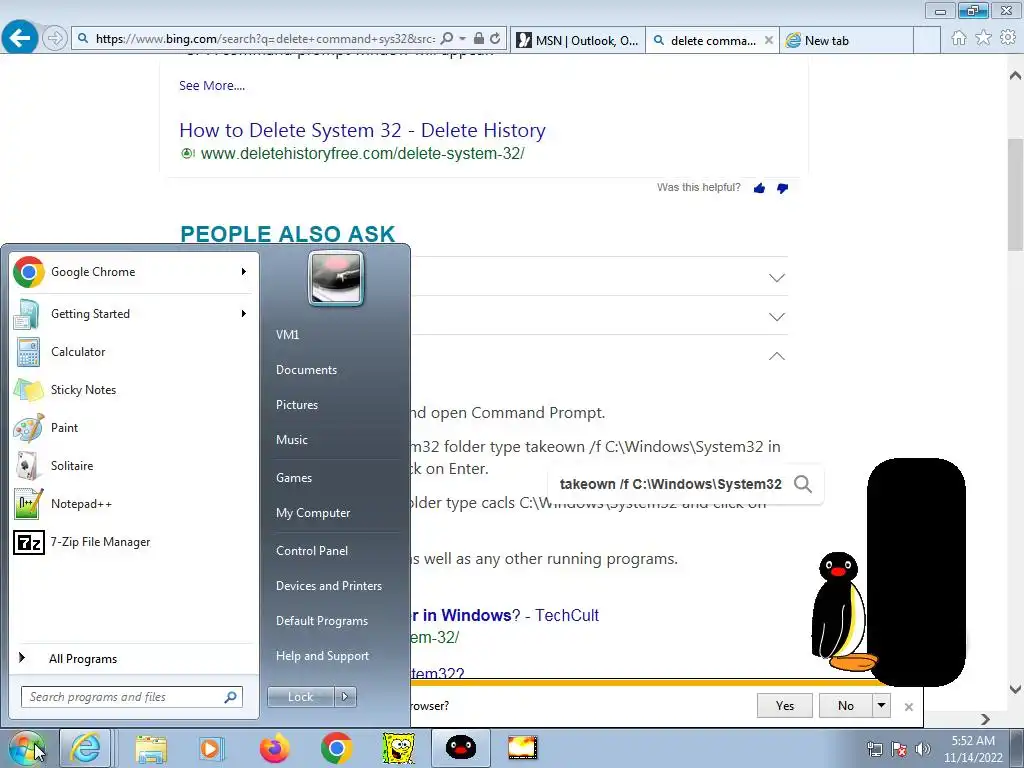The image size is (1024, 768).
Task: Launch Paint from Start menu
Action: tap(133, 428)
